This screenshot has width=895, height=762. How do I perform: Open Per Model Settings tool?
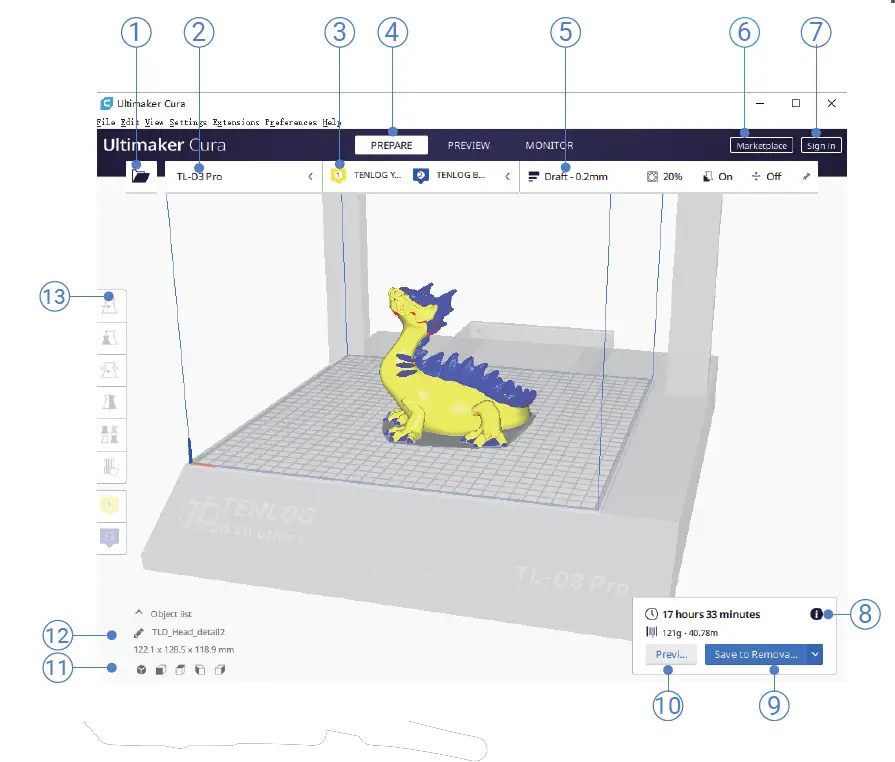[x=111, y=433]
